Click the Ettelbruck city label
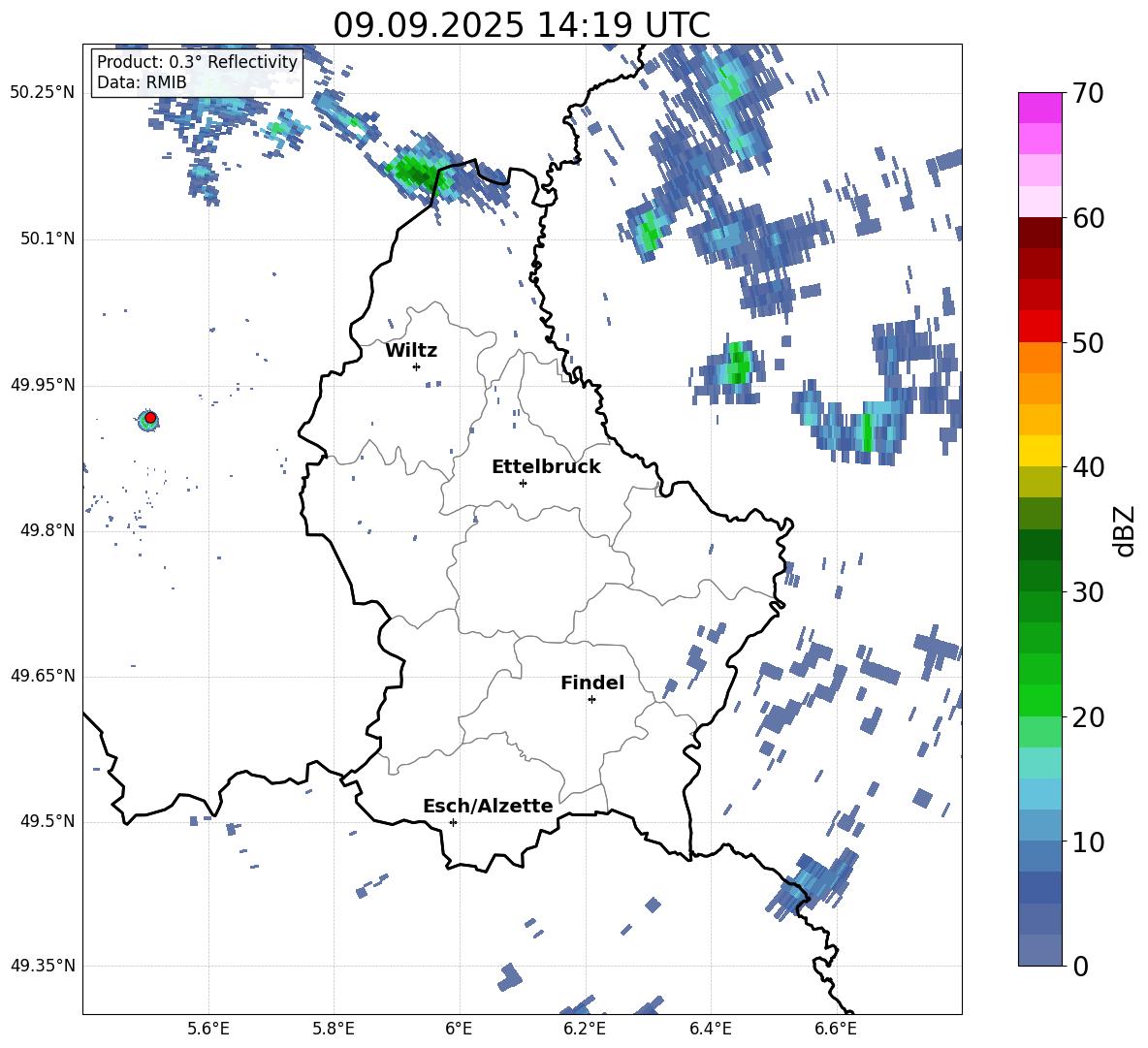 [x=546, y=467]
